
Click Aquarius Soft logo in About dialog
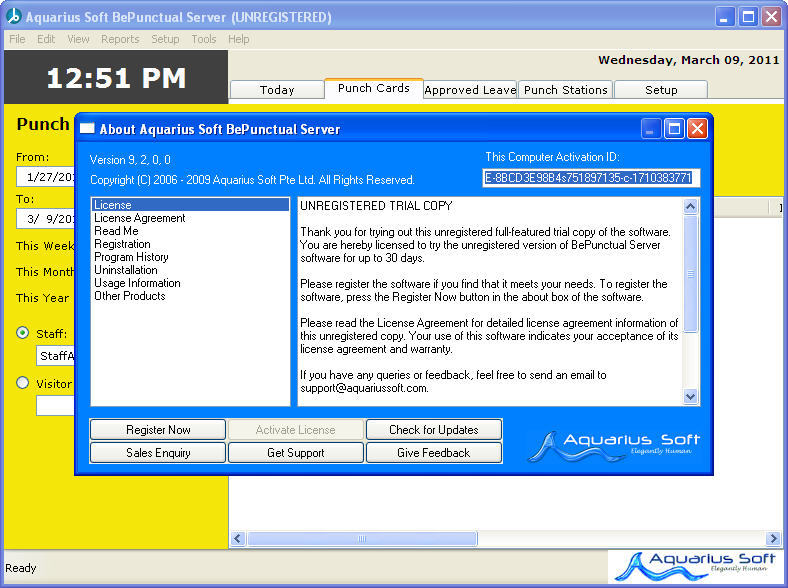pyautogui.click(x=613, y=446)
